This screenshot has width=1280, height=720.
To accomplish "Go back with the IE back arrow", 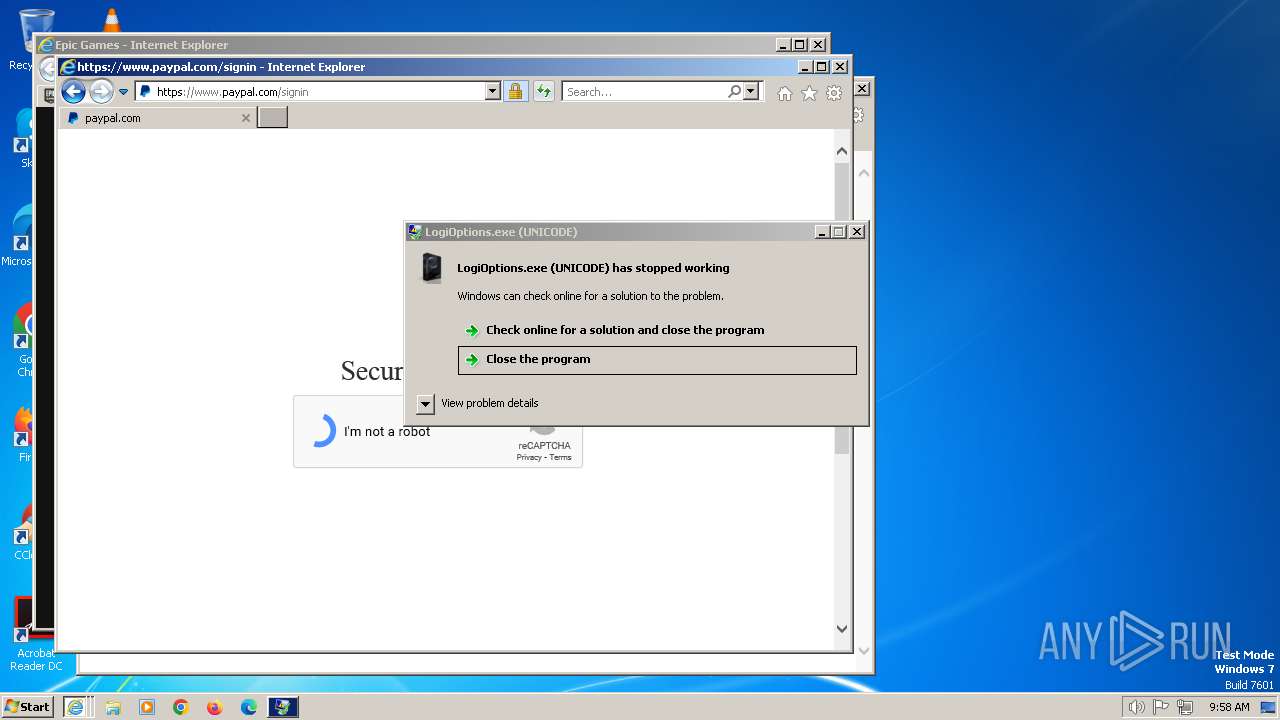I will click(x=73, y=92).
